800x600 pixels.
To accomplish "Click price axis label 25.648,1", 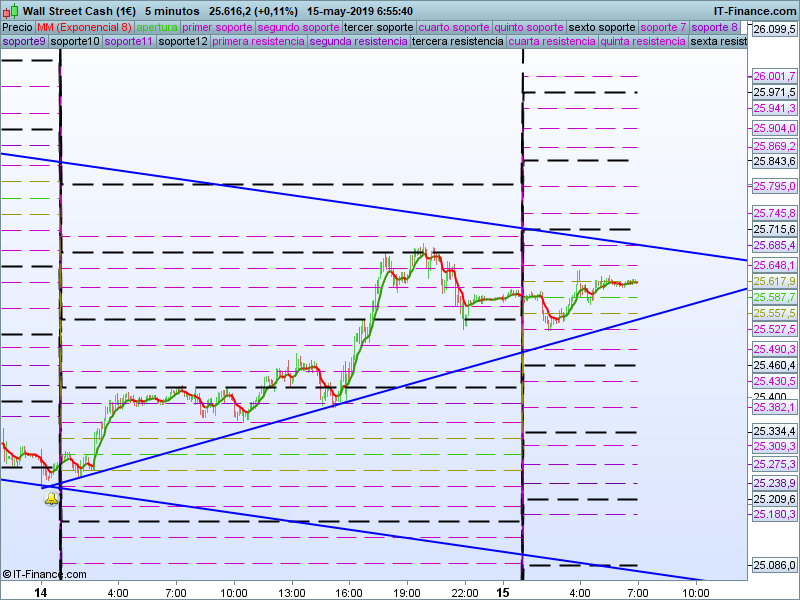I will [x=774, y=265].
